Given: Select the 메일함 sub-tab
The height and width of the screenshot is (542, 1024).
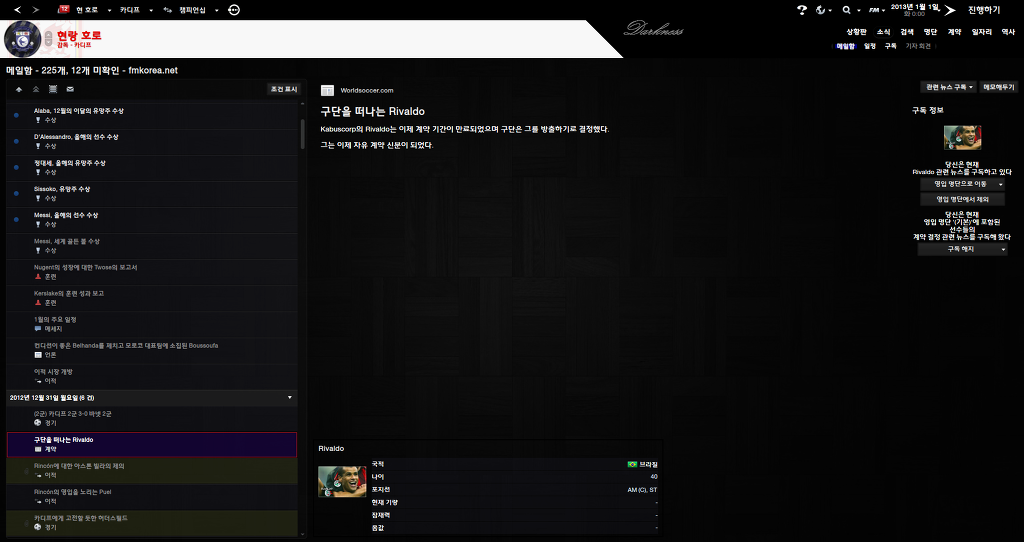Looking at the screenshot, I should 846,46.
